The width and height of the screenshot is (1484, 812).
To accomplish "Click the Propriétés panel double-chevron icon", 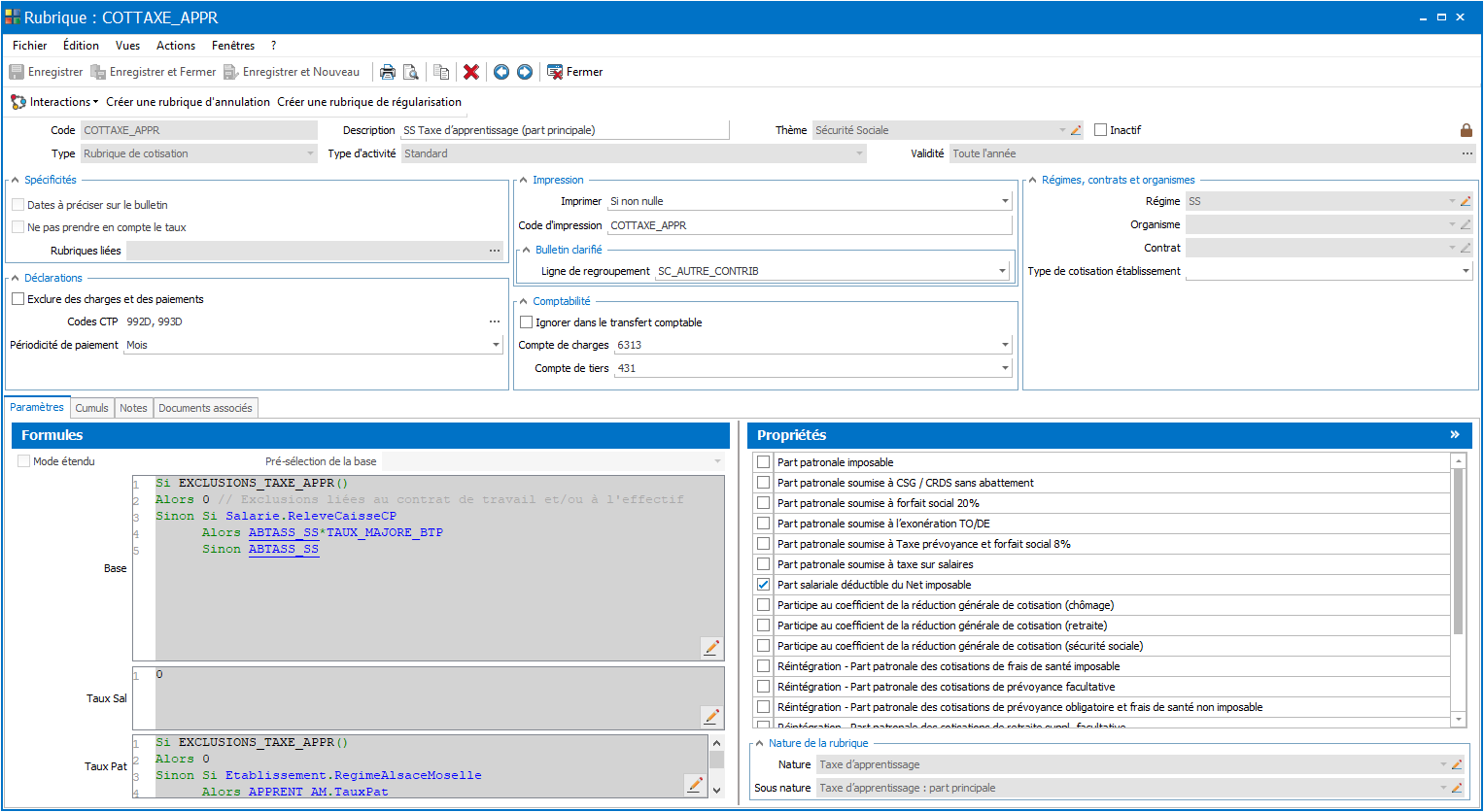I will point(1455,434).
